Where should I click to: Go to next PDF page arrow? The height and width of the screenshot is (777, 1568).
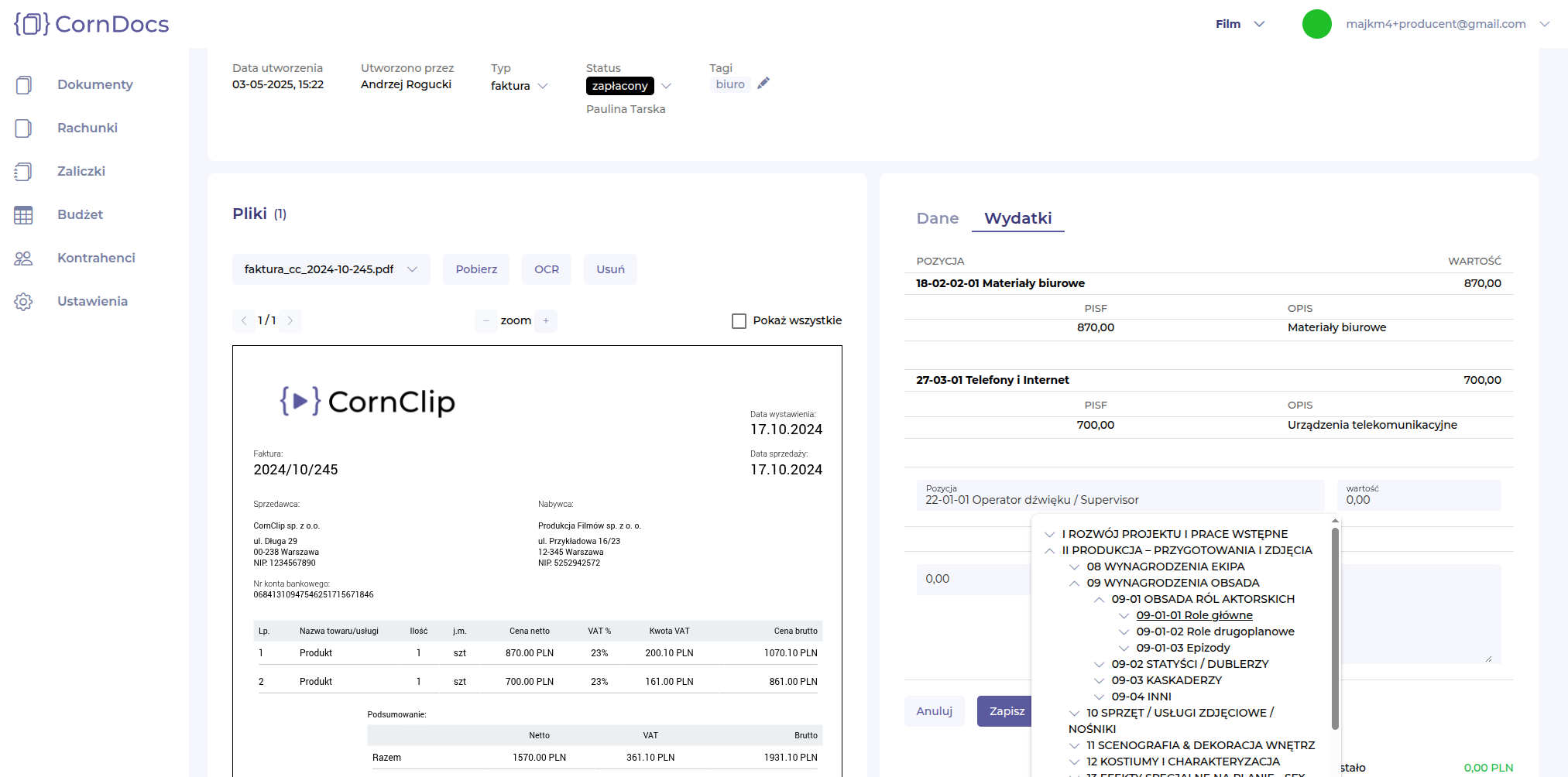pyautogui.click(x=290, y=320)
